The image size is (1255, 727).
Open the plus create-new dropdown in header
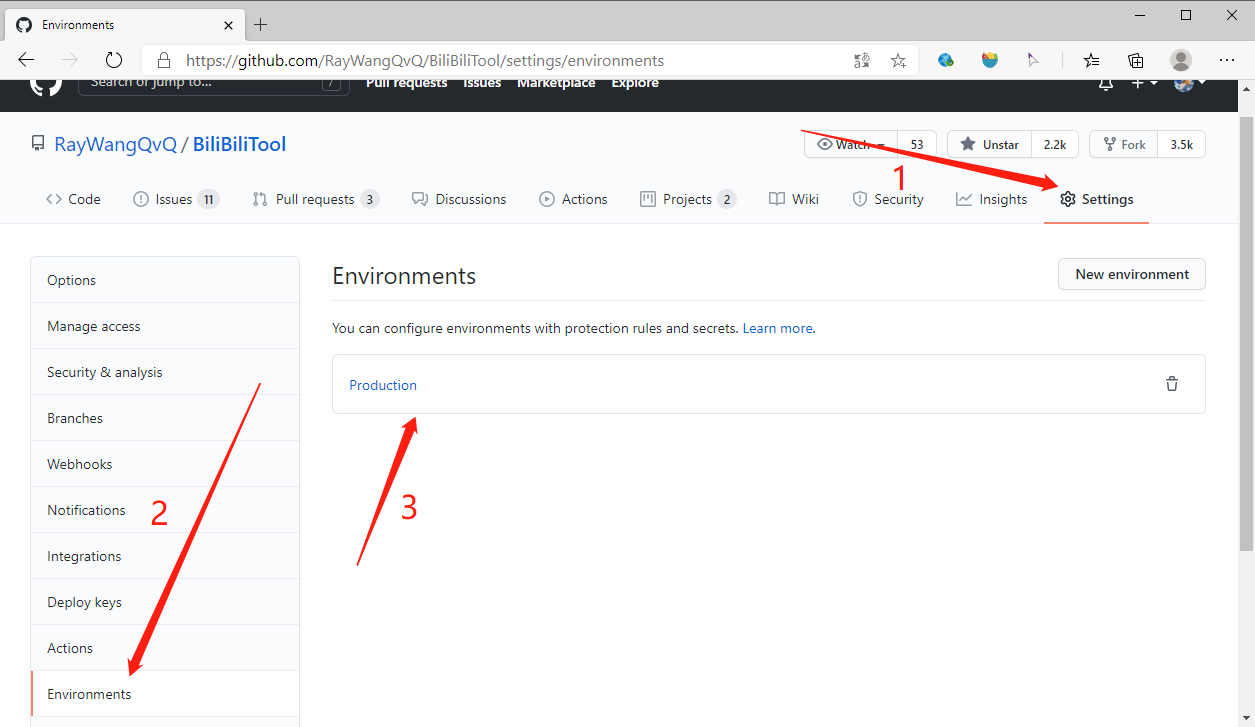pos(1143,84)
